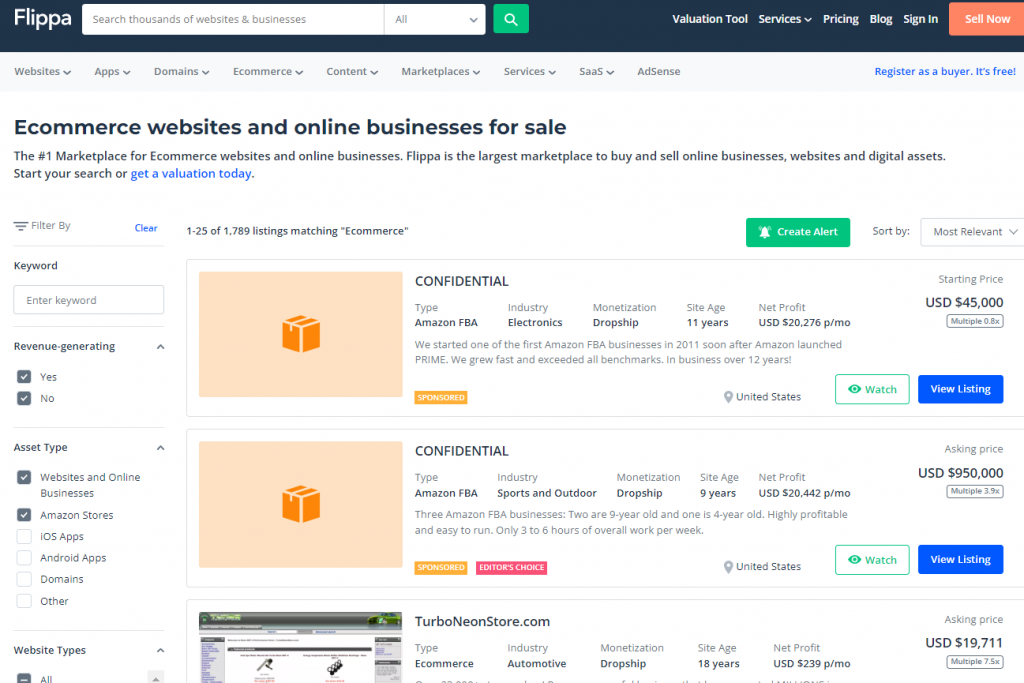1024x683 pixels.
Task: Follow the get a valuation today link
Action: coord(191,174)
